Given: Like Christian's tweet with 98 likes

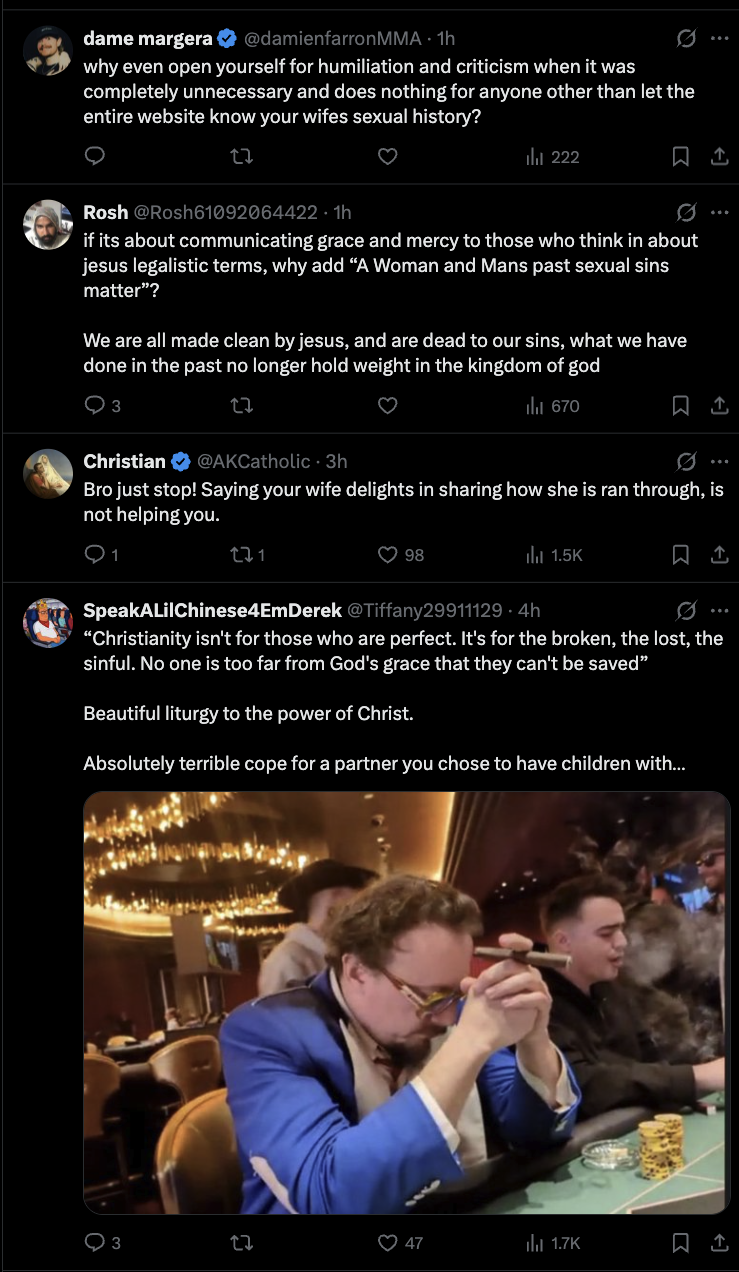Looking at the screenshot, I should pos(388,554).
